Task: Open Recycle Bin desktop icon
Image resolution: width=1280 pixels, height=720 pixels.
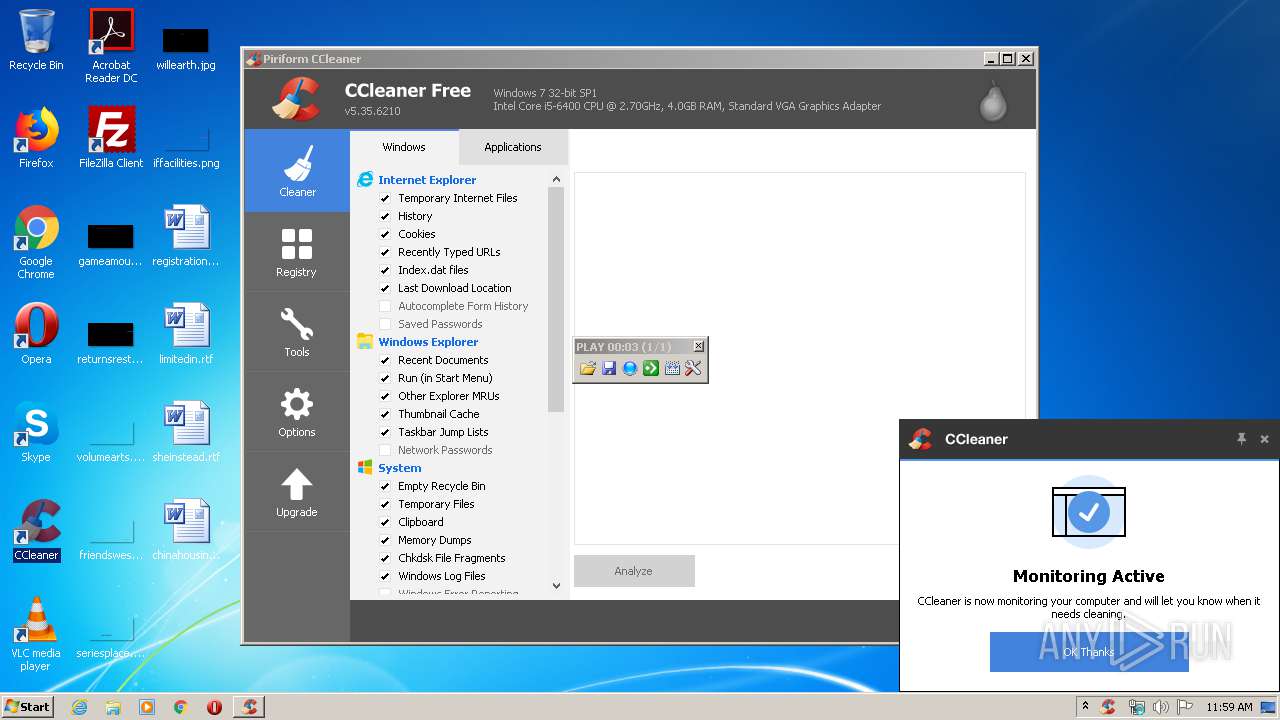Action: (x=36, y=40)
